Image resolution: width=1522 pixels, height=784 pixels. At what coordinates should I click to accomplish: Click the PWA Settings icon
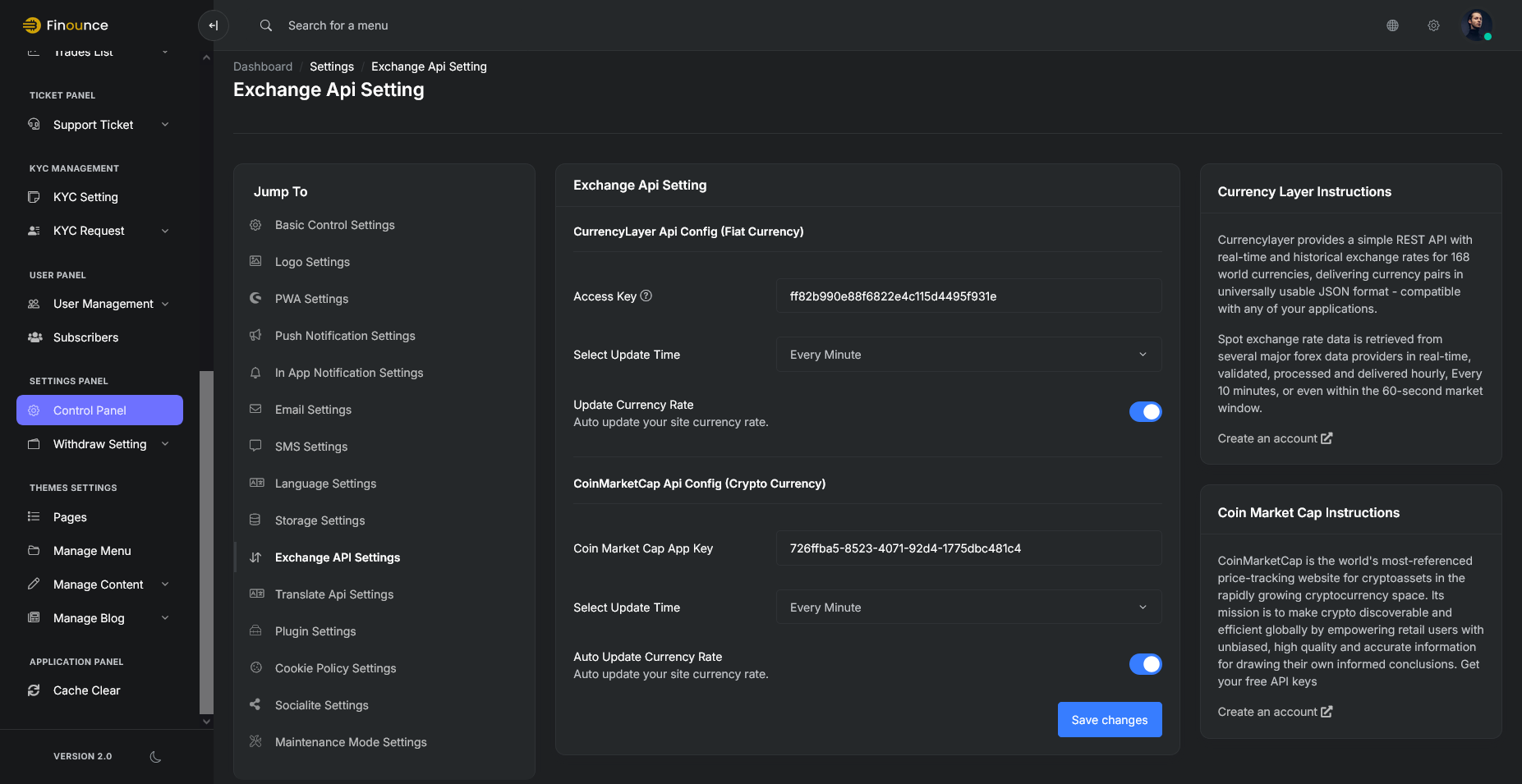click(255, 298)
